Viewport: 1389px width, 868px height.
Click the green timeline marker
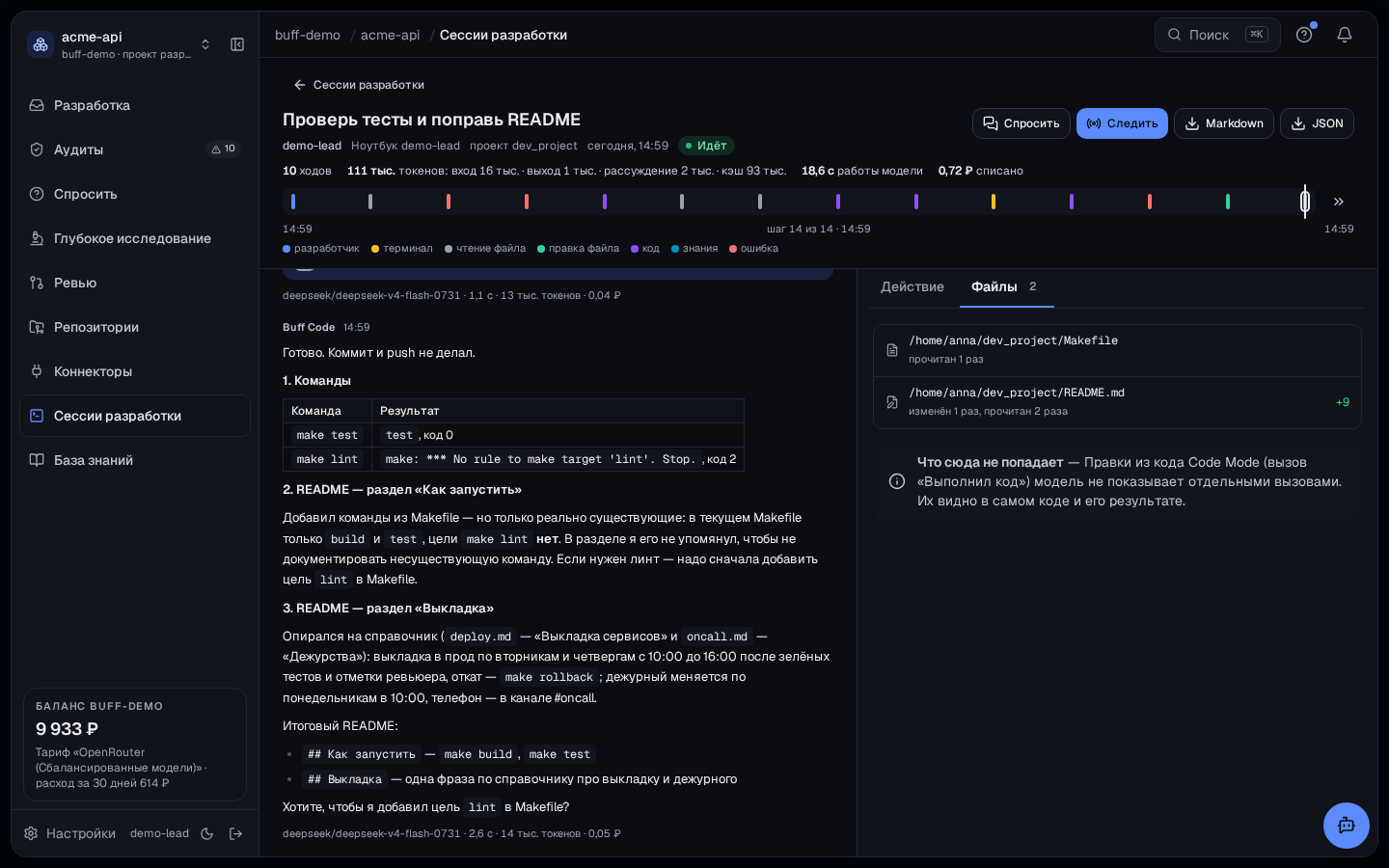pyautogui.click(x=1227, y=202)
